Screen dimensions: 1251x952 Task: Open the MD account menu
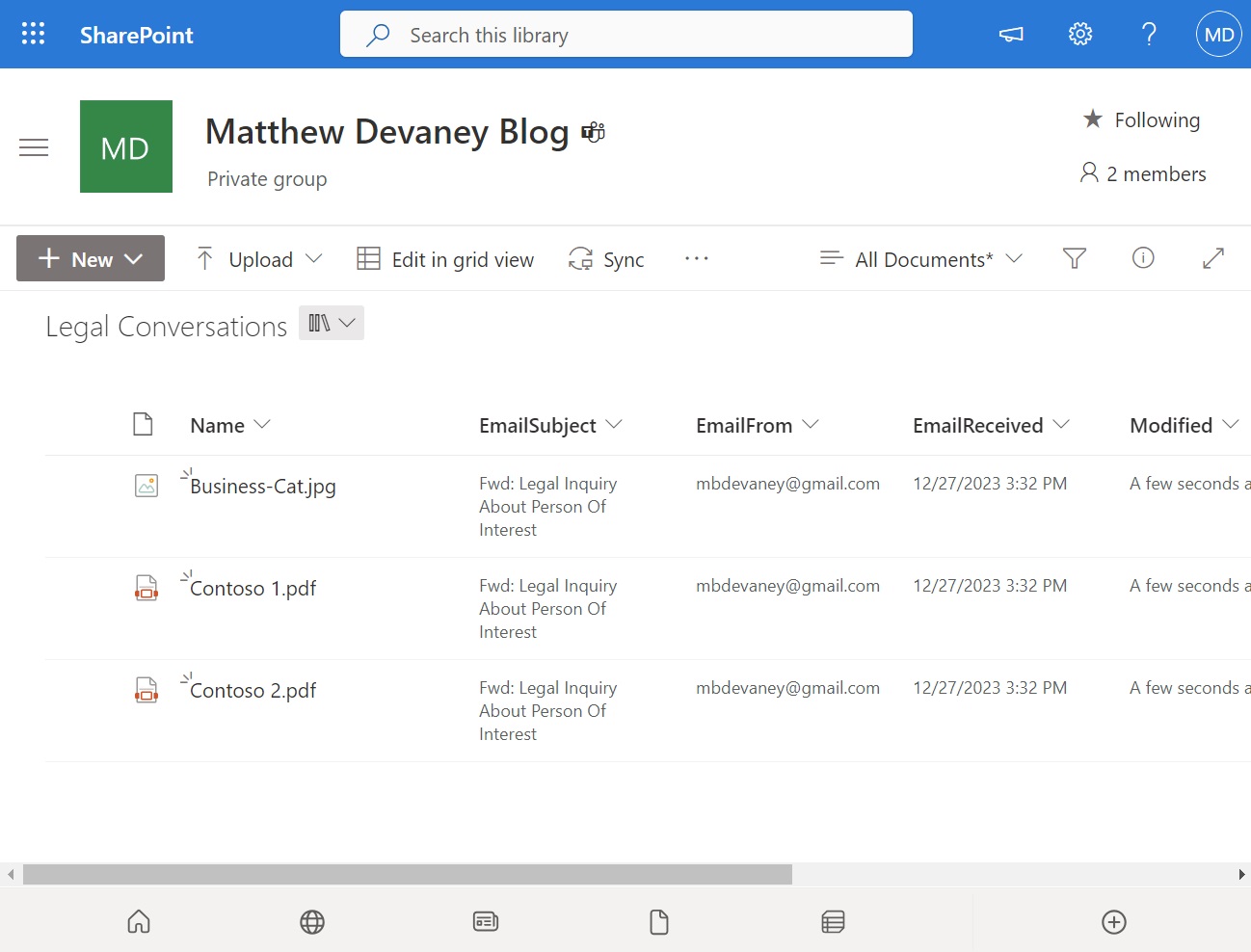(1218, 34)
